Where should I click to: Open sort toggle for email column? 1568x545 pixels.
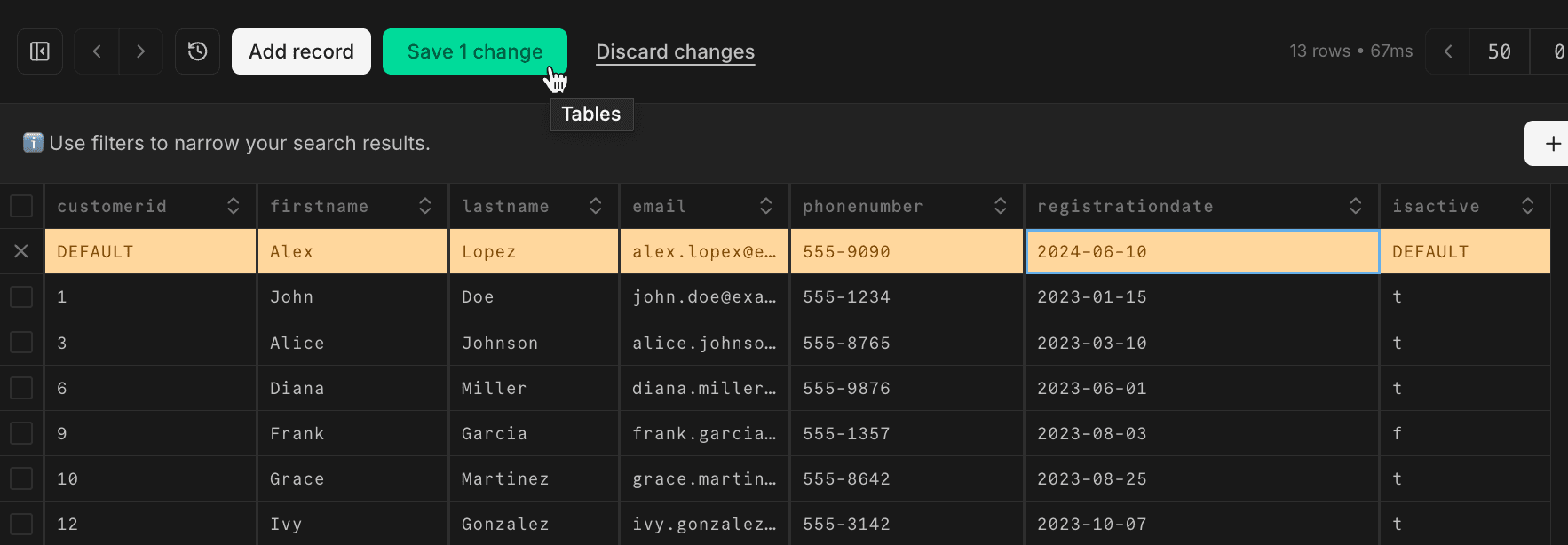point(765,206)
